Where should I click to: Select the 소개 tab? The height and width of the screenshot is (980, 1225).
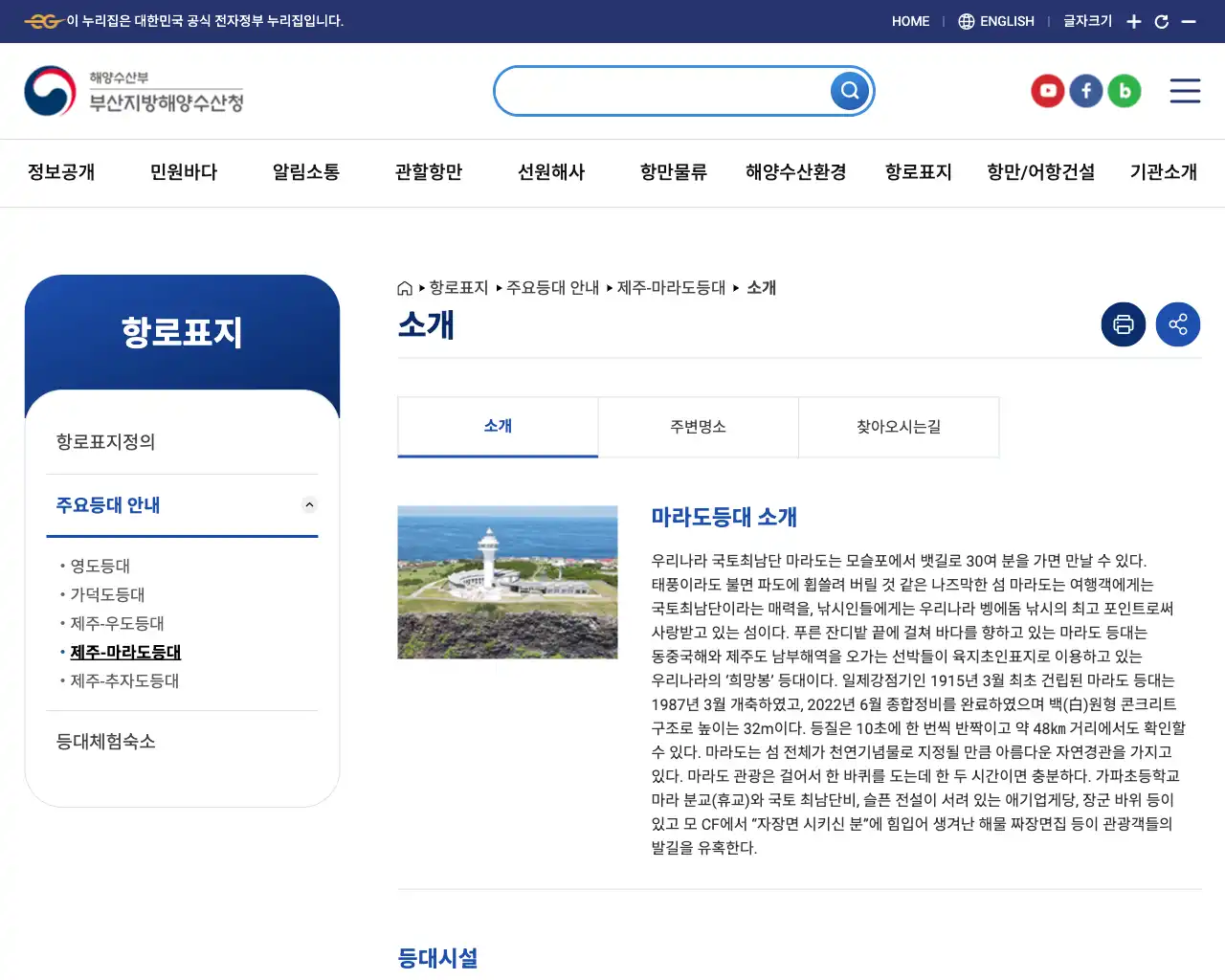coord(498,427)
